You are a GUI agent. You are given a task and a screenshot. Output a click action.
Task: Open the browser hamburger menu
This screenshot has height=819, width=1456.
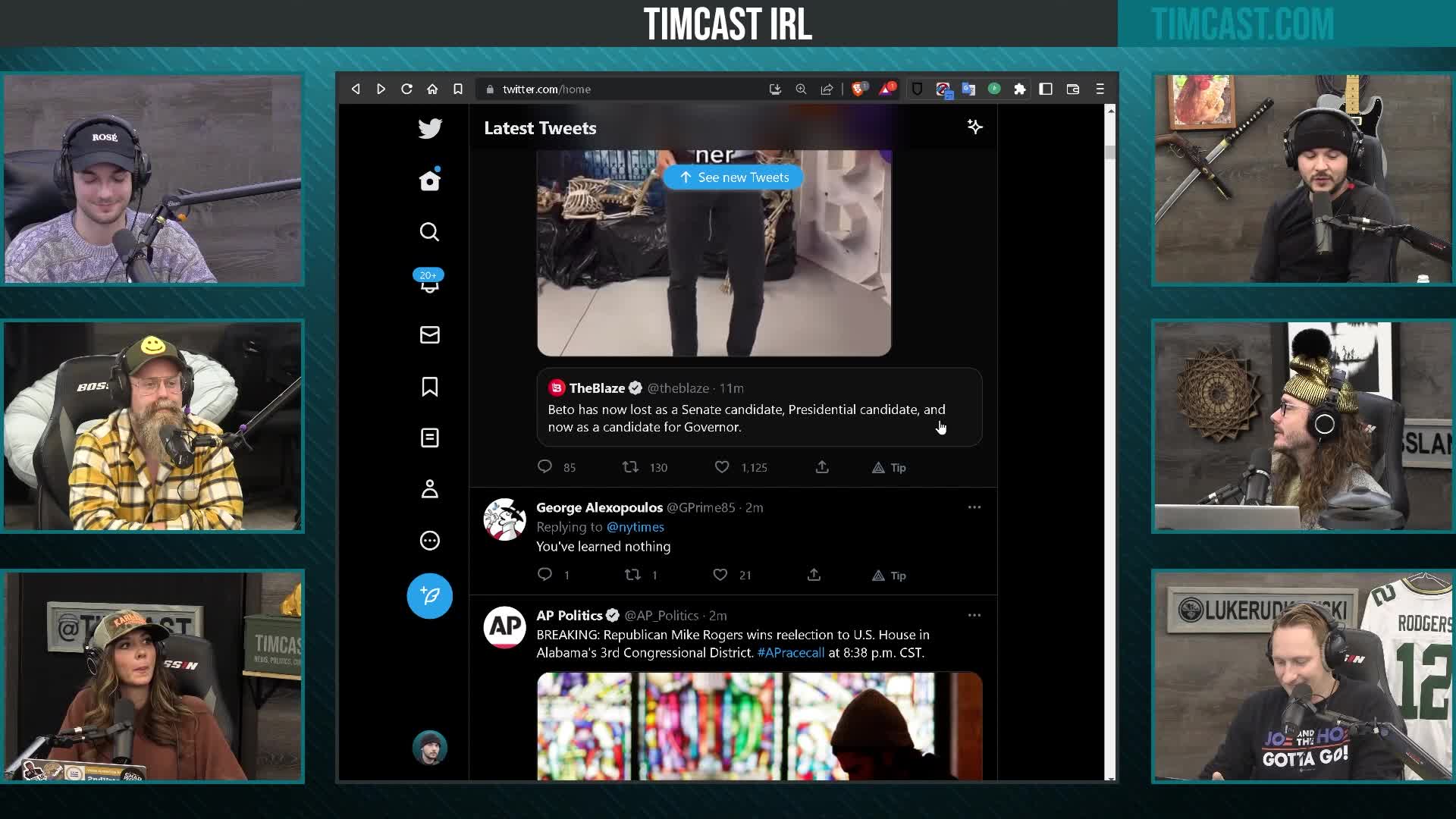click(x=1099, y=89)
